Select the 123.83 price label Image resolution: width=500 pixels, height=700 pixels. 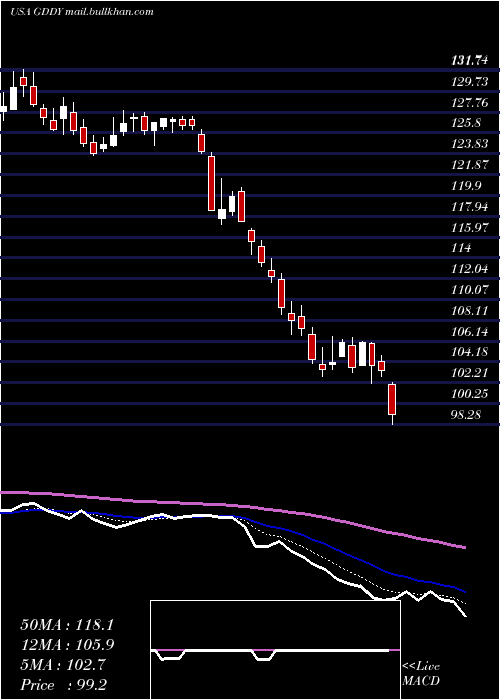coord(469,143)
